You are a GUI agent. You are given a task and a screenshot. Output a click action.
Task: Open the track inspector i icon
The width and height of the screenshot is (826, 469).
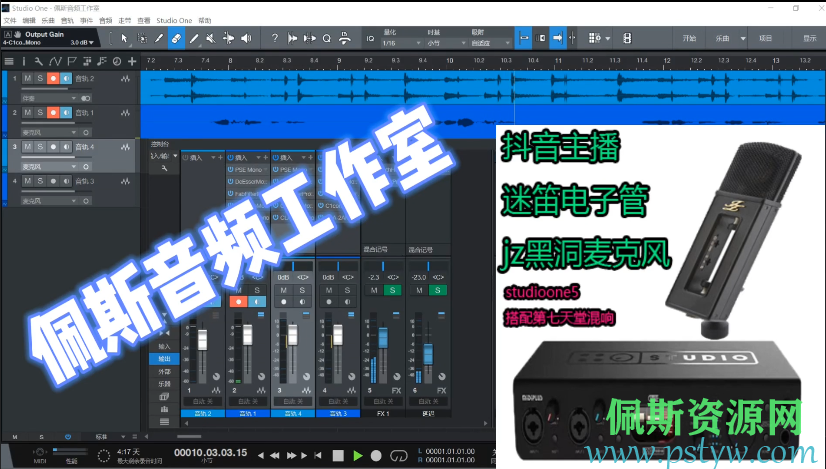pos(24,62)
